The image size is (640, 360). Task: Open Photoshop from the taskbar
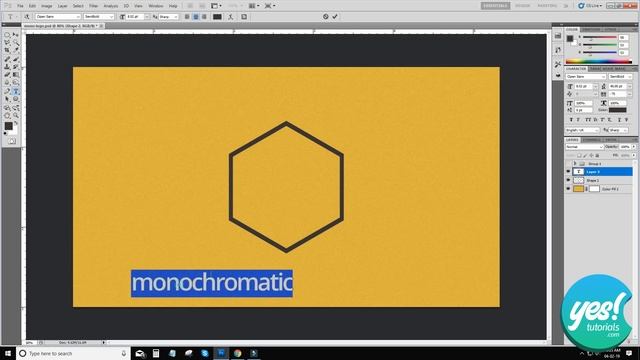pos(221,353)
